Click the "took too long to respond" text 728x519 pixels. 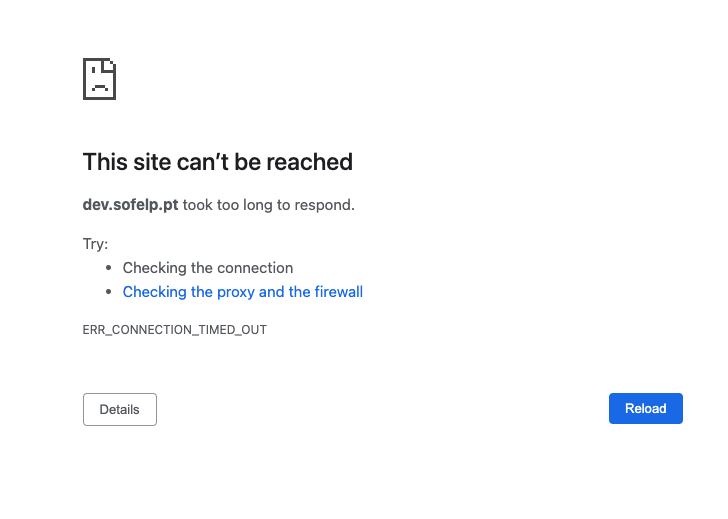[x=268, y=205]
